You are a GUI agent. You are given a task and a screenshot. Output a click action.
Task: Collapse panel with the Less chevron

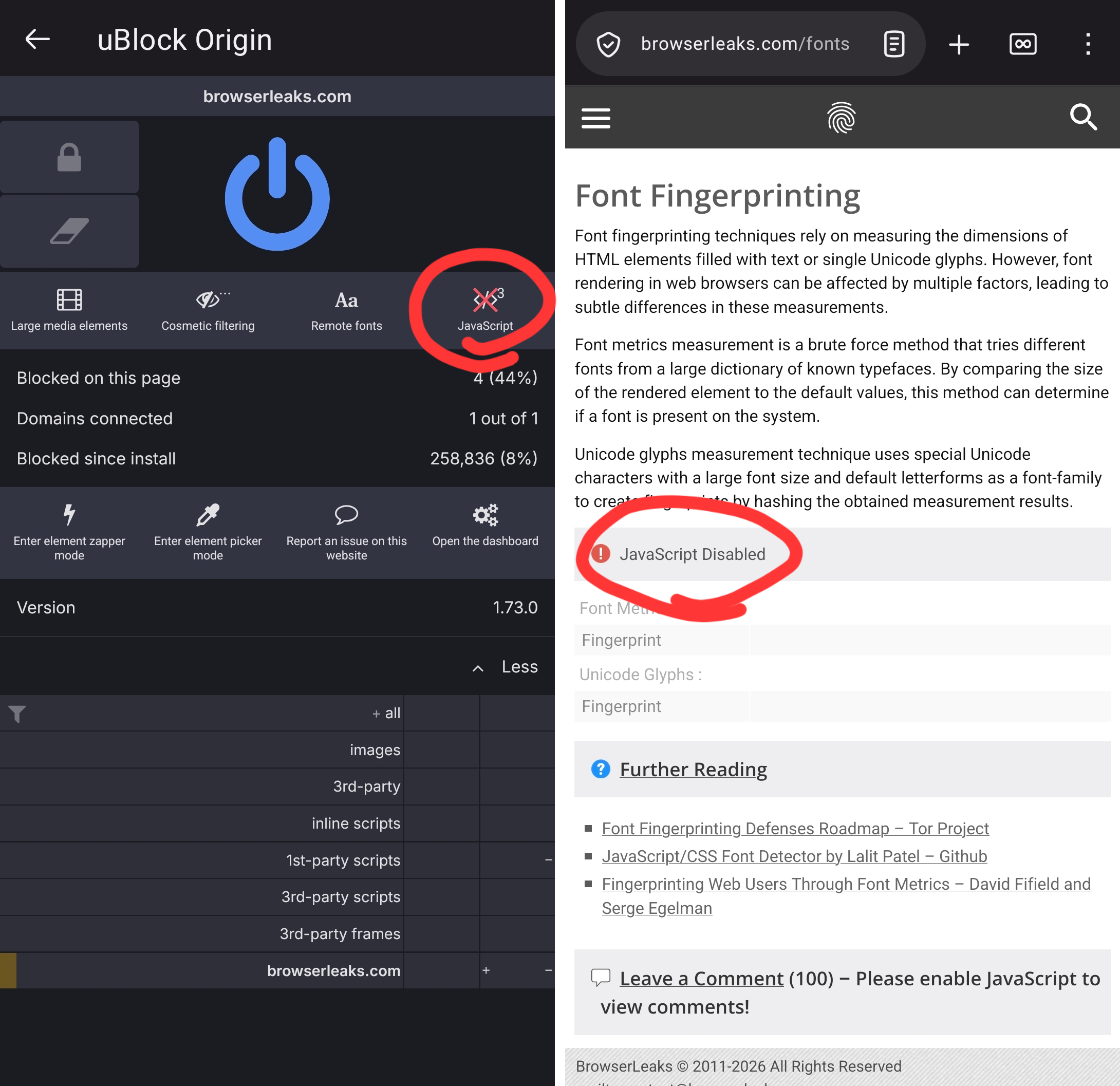[x=505, y=667]
